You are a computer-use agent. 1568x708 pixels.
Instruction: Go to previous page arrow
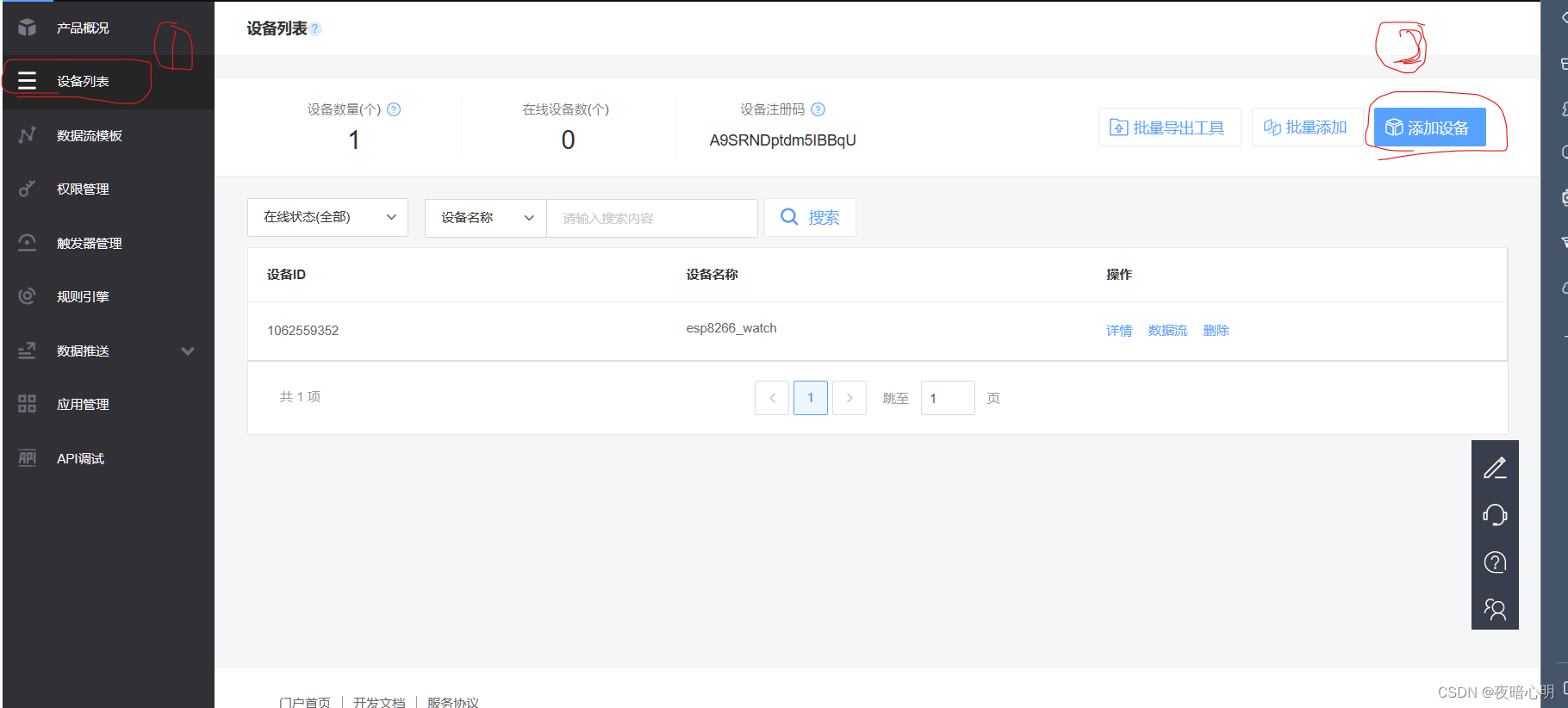772,398
